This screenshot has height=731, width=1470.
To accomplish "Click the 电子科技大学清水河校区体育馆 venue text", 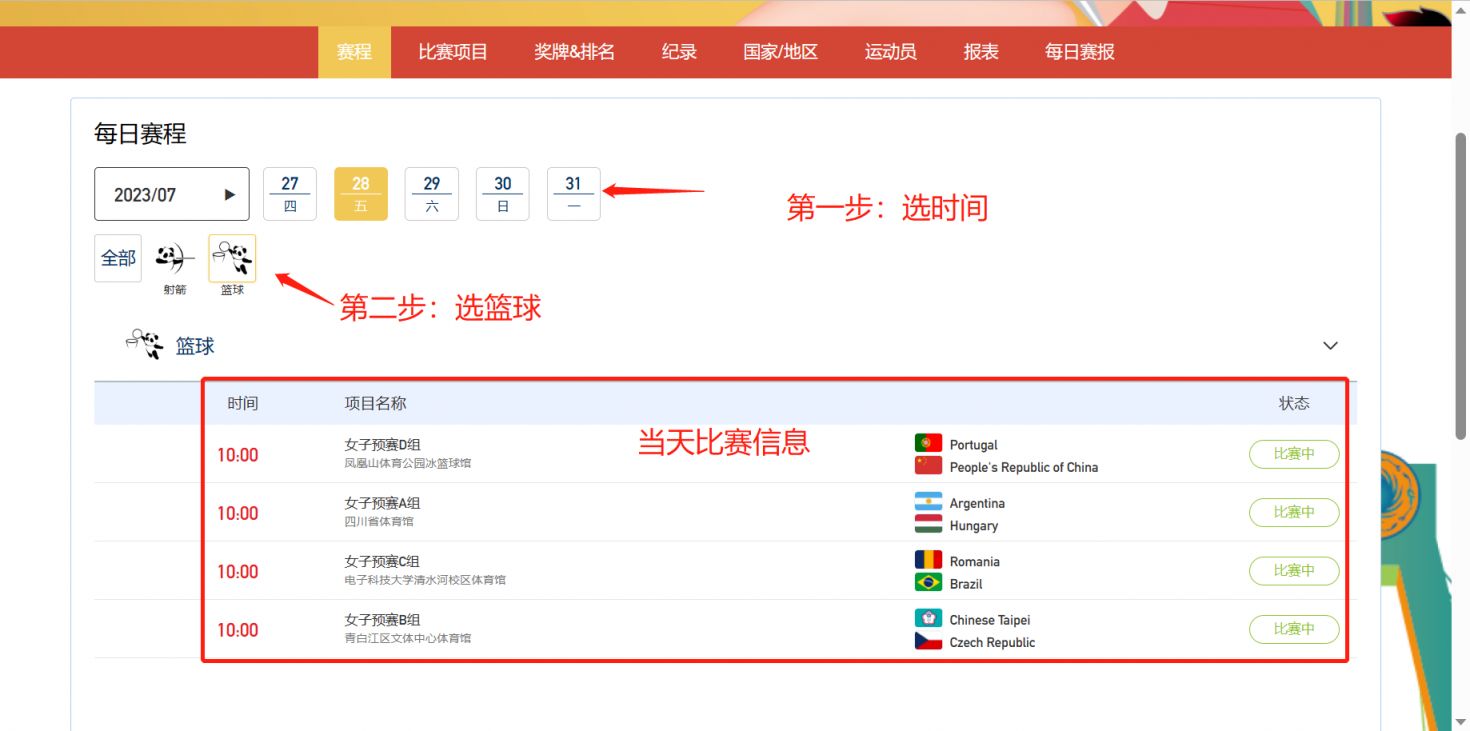I will 425,580.
